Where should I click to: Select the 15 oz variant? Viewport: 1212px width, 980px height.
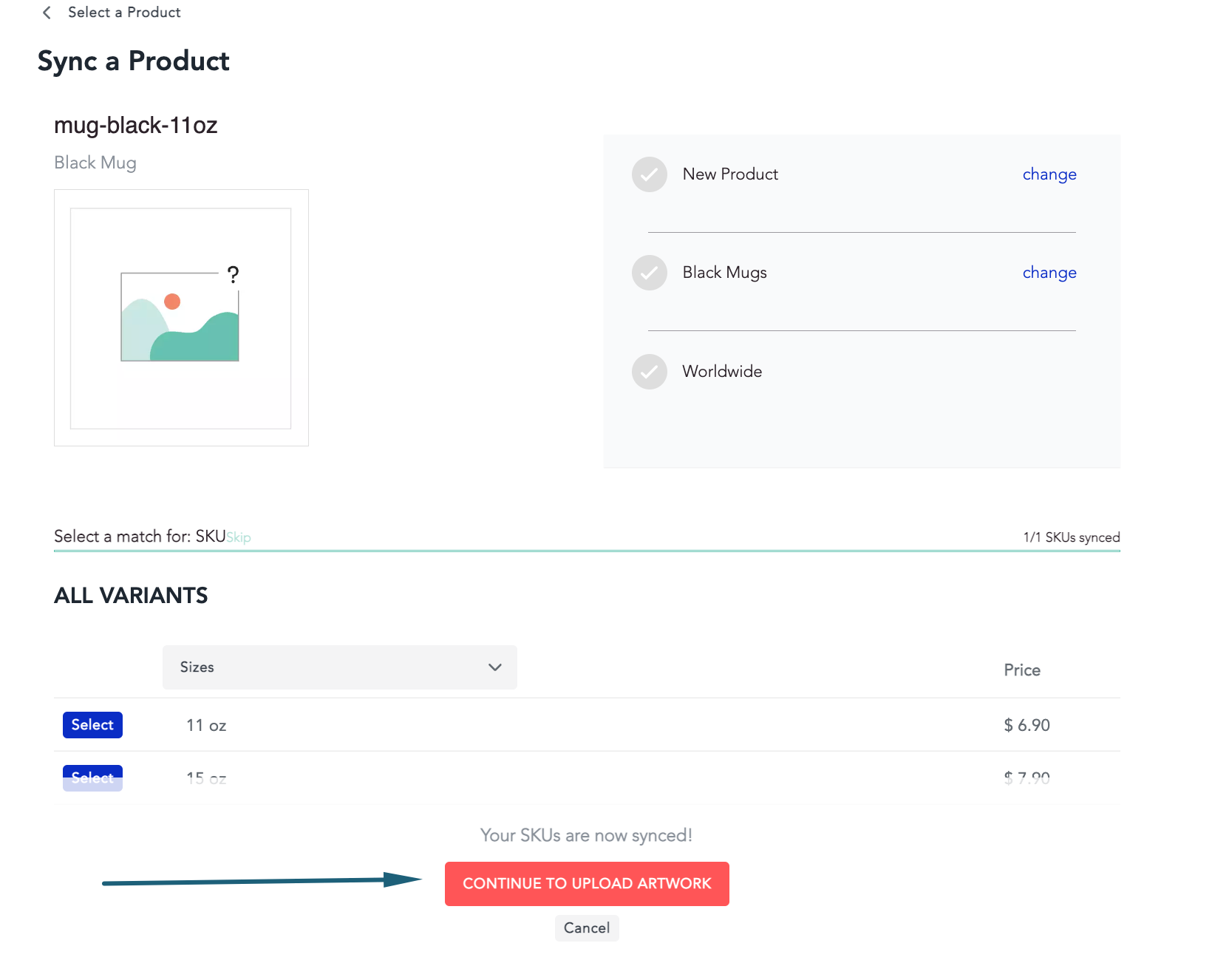pyautogui.click(x=92, y=777)
